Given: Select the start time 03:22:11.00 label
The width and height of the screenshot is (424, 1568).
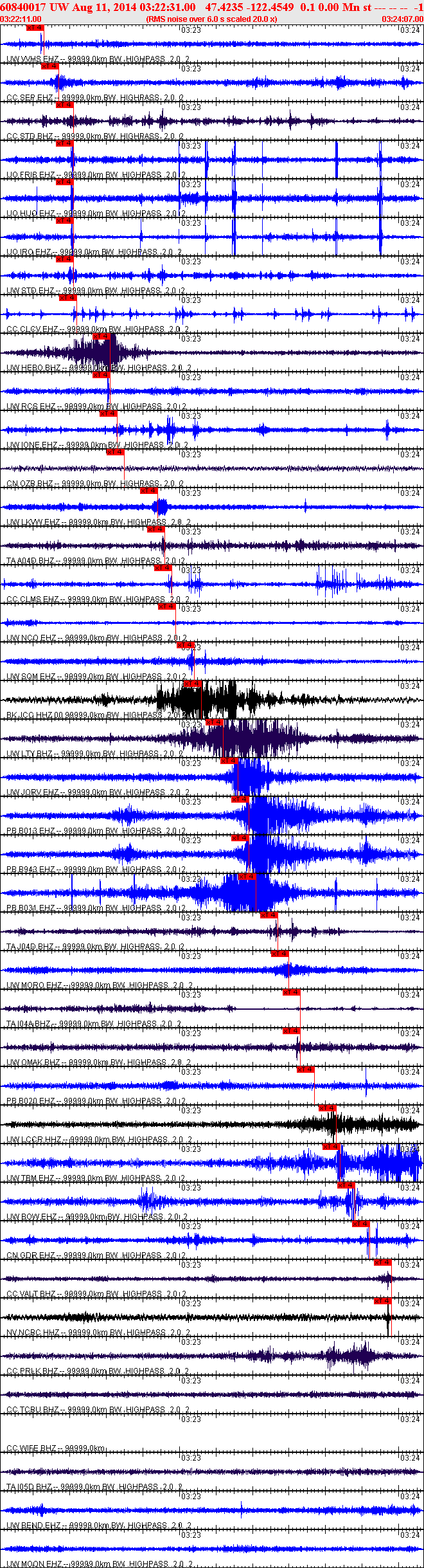Looking at the screenshot, I should (21, 19).
